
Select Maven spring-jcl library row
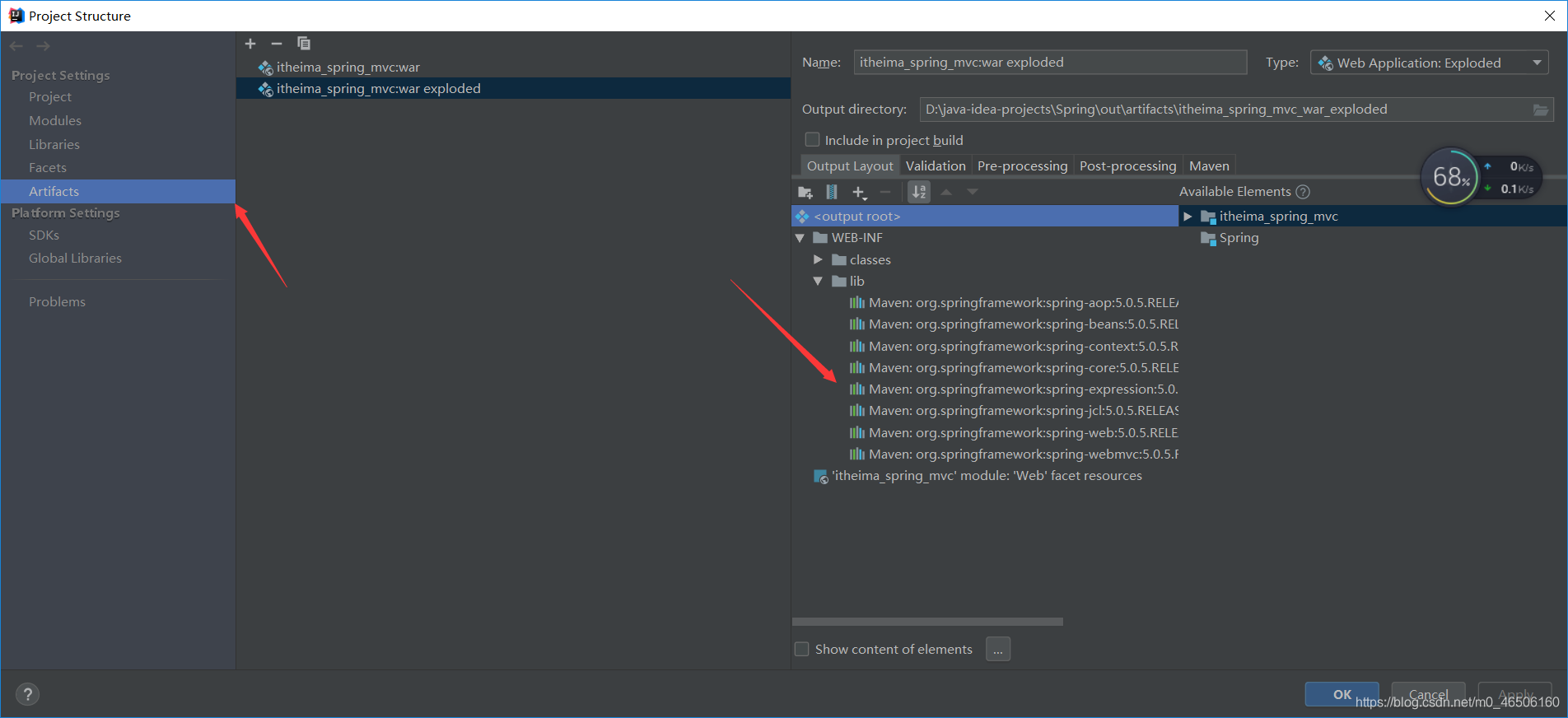click(x=1014, y=411)
